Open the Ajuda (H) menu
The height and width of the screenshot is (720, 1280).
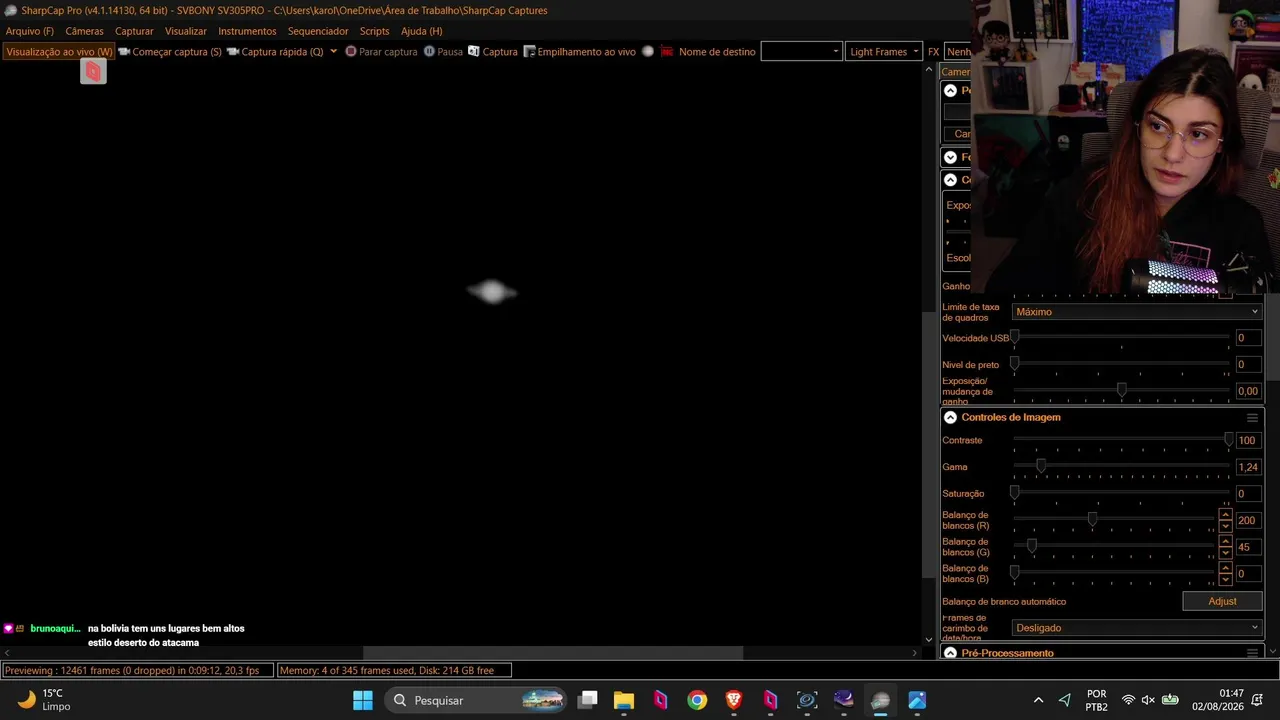coord(421,31)
